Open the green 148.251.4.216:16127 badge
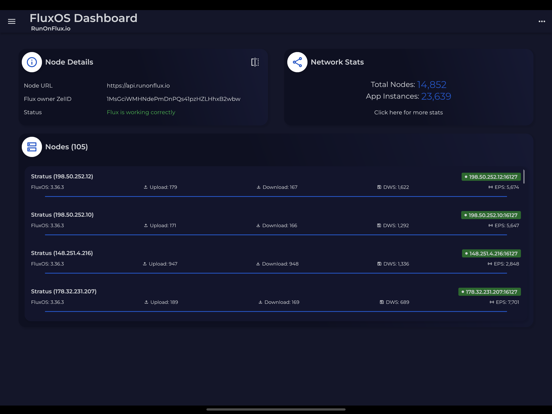 point(491,253)
